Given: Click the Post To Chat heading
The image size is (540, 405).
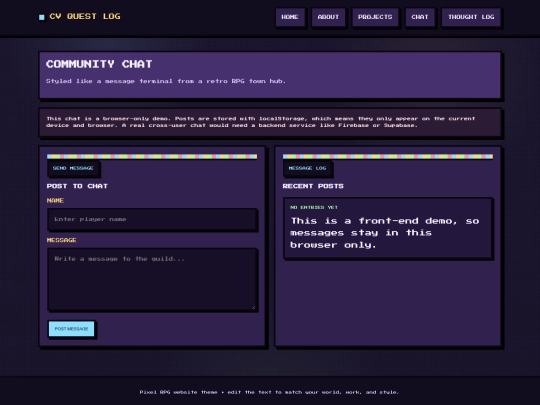Looking at the screenshot, I should coord(77,186).
